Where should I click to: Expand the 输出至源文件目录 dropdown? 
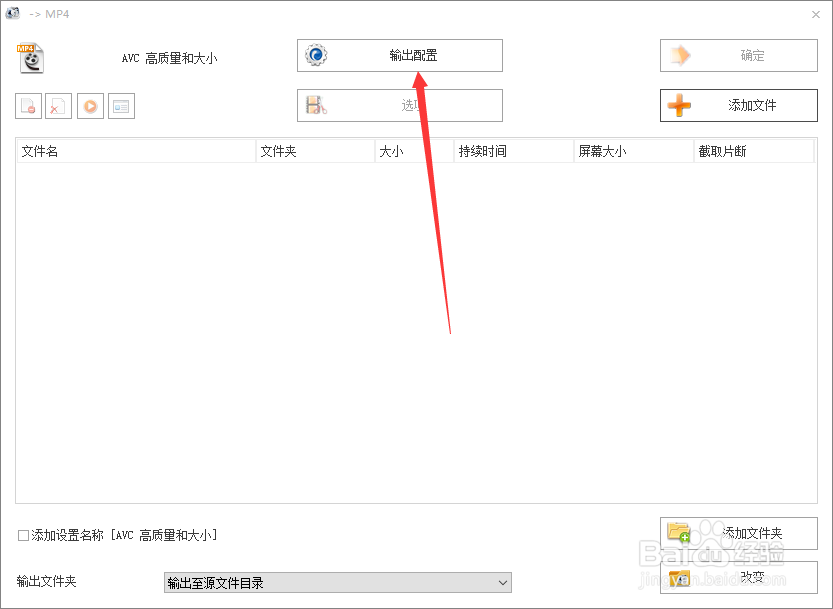(x=338, y=582)
